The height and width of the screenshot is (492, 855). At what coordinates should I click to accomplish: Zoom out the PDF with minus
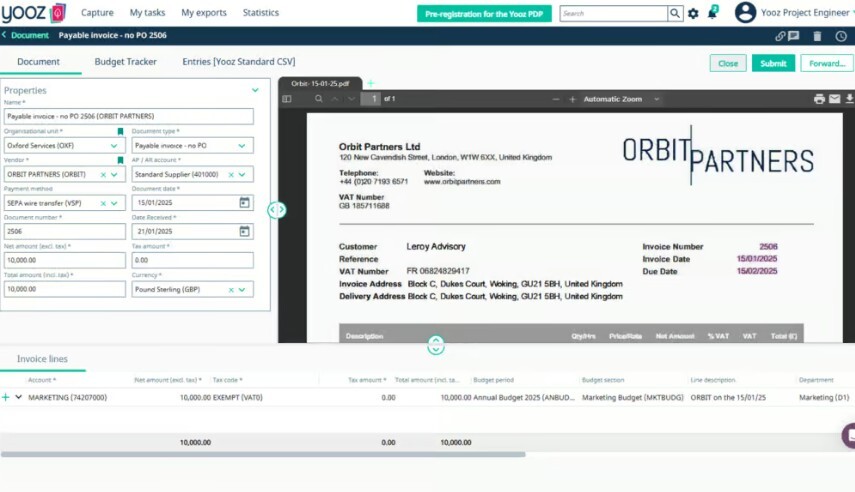click(x=556, y=99)
